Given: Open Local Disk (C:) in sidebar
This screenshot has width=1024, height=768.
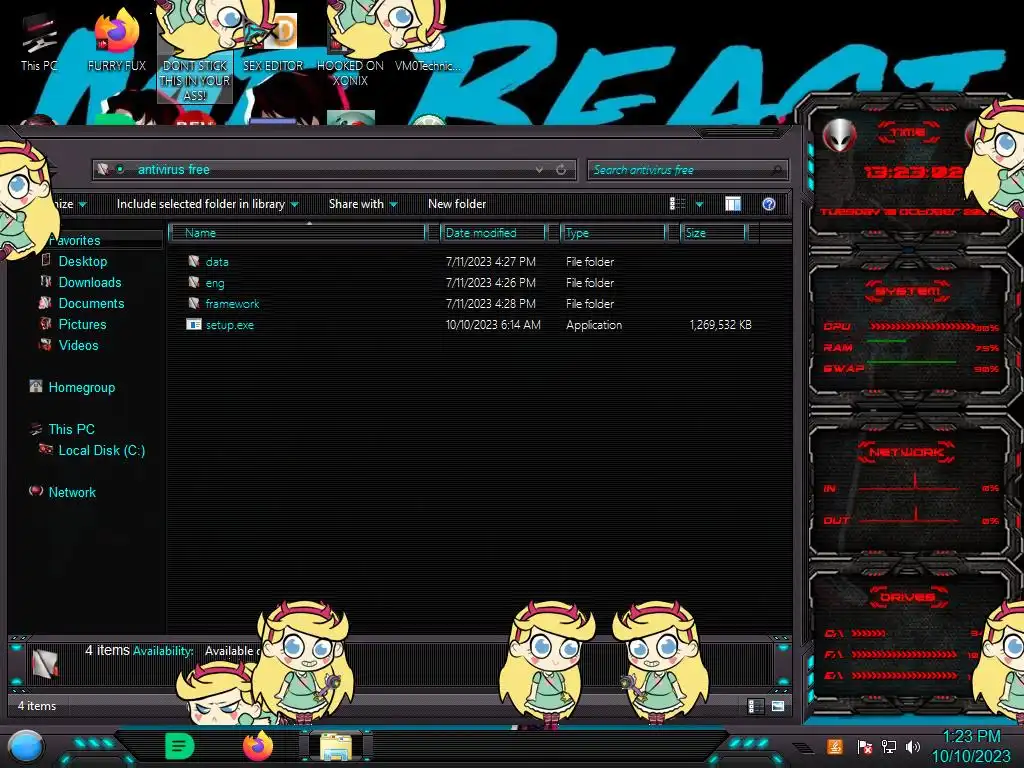Looking at the screenshot, I should coord(102,450).
